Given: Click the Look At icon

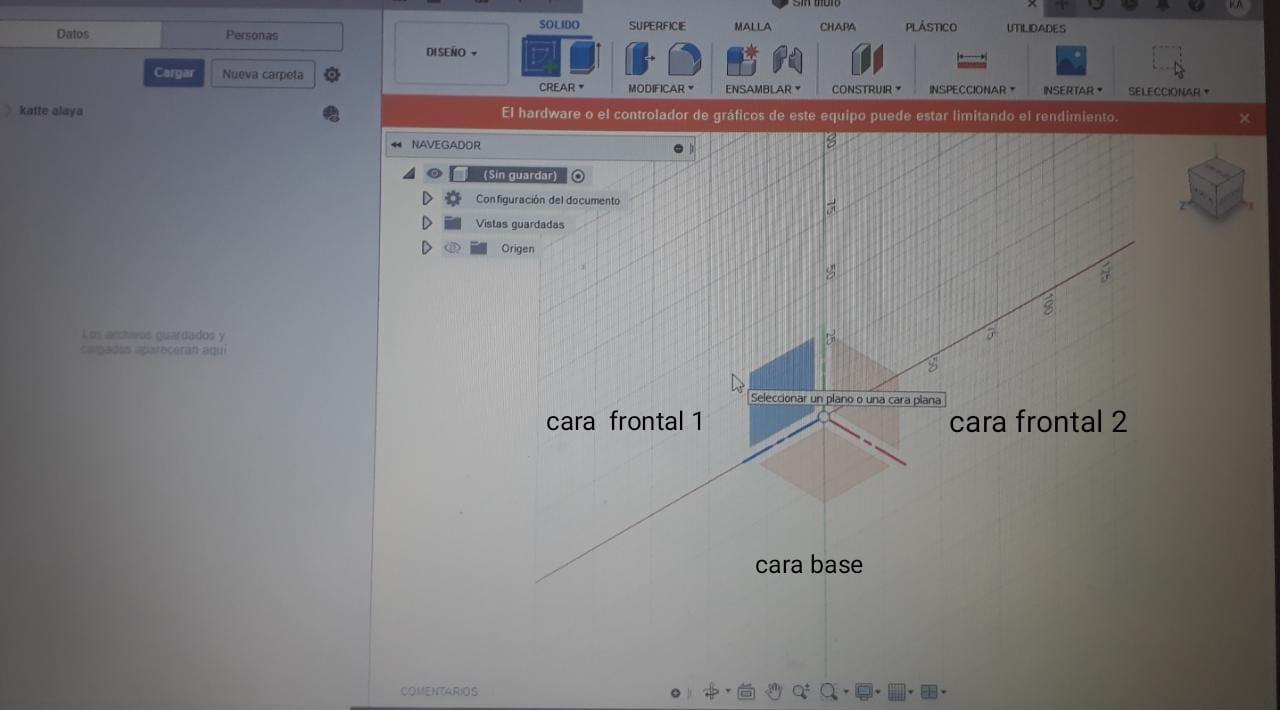Looking at the screenshot, I should tap(746, 691).
